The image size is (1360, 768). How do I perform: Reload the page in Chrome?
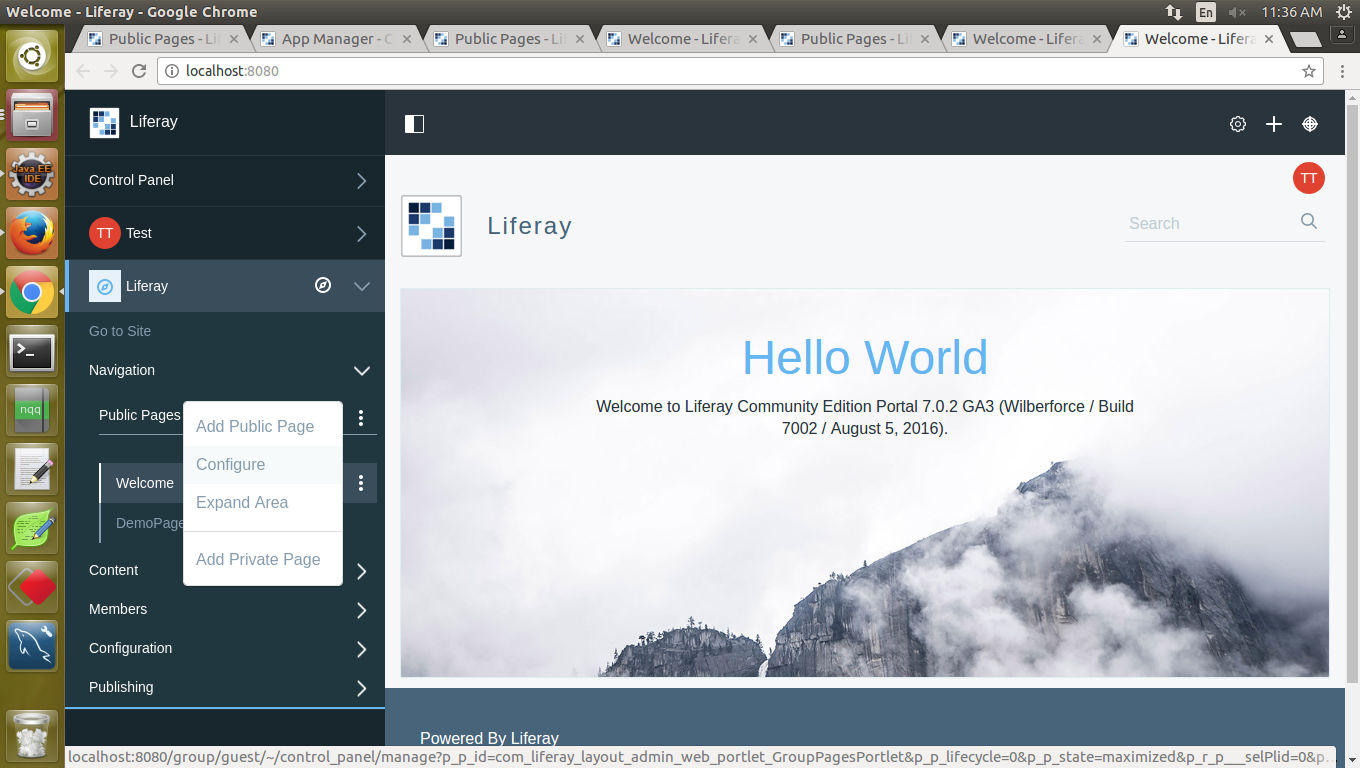tap(139, 71)
